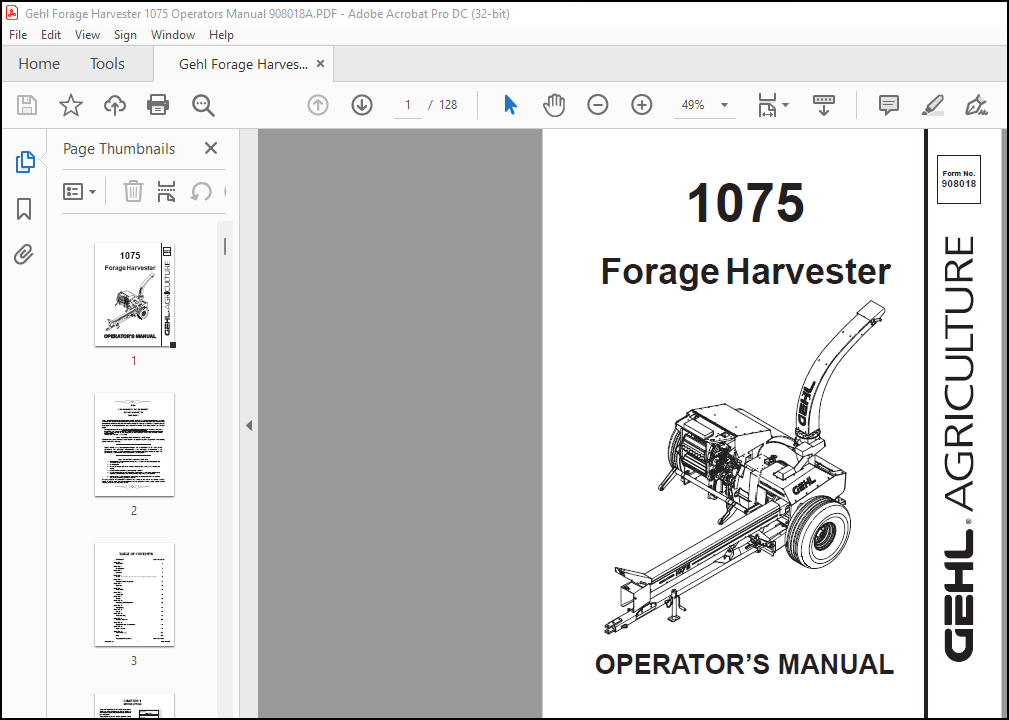Open the Bookmarks panel icon
Image resolution: width=1009 pixels, height=720 pixels.
[x=24, y=209]
